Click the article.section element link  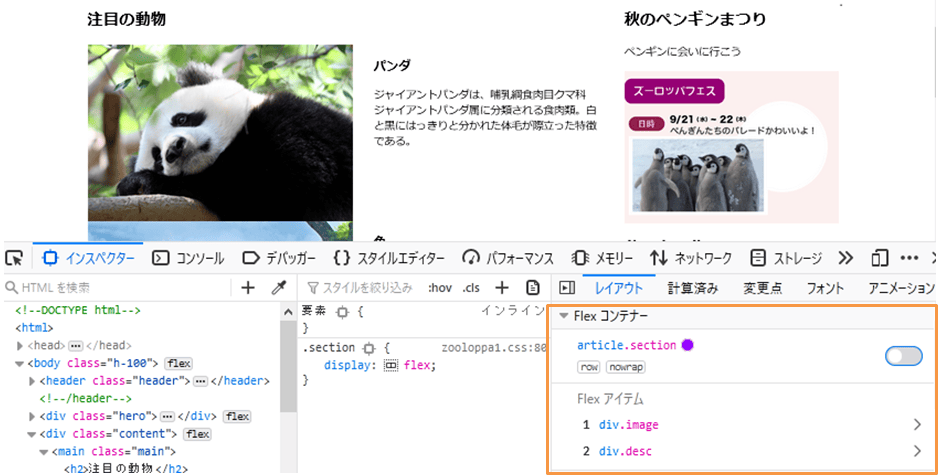(627, 346)
